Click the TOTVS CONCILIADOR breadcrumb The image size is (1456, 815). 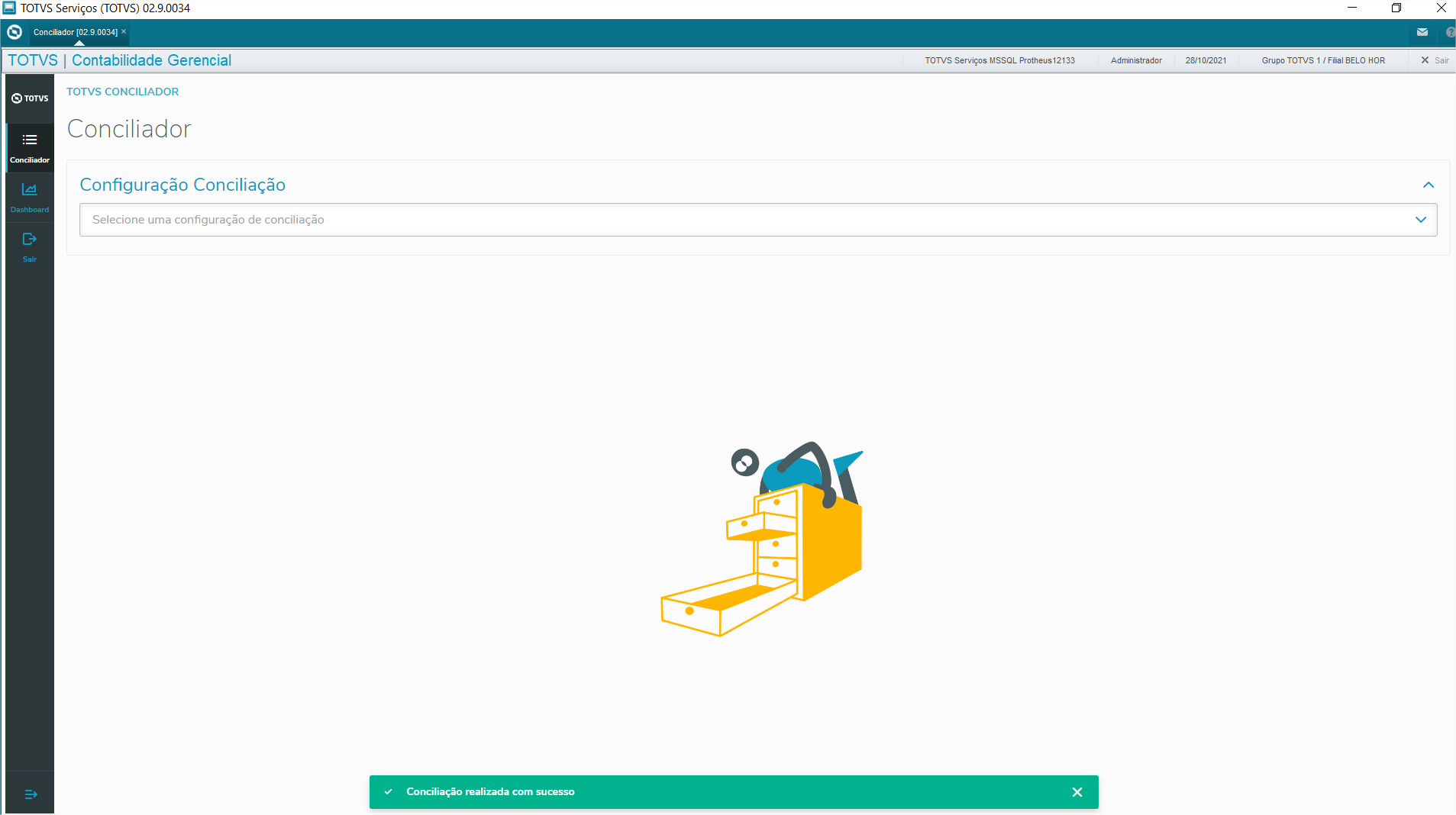click(122, 92)
